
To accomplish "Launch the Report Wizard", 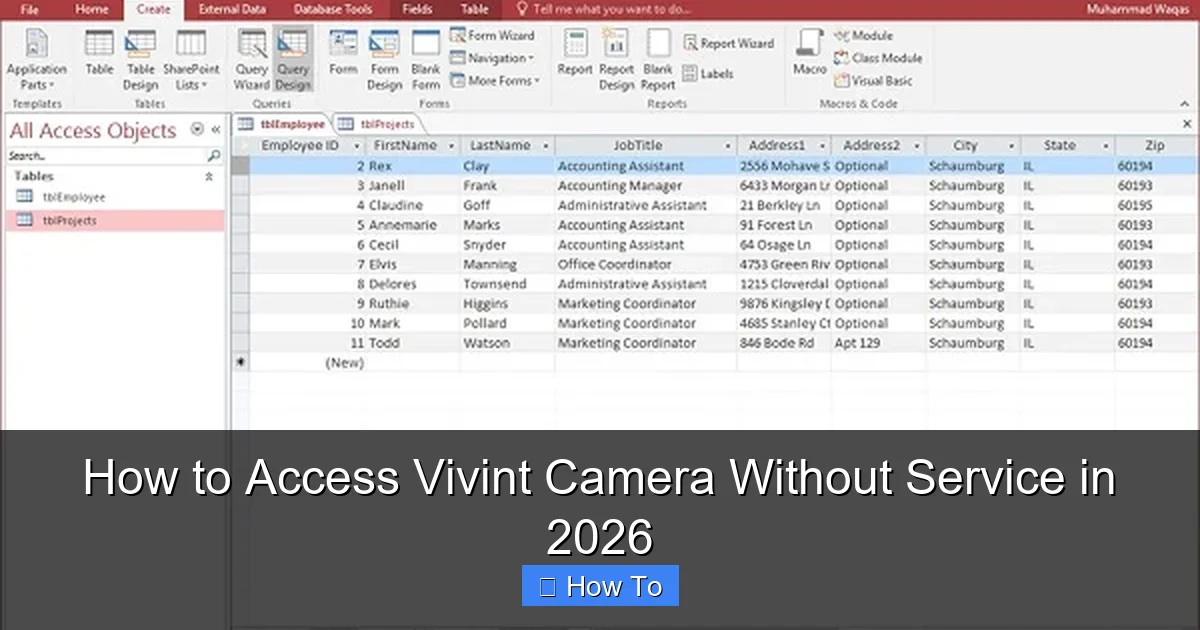I will [x=729, y=43].
